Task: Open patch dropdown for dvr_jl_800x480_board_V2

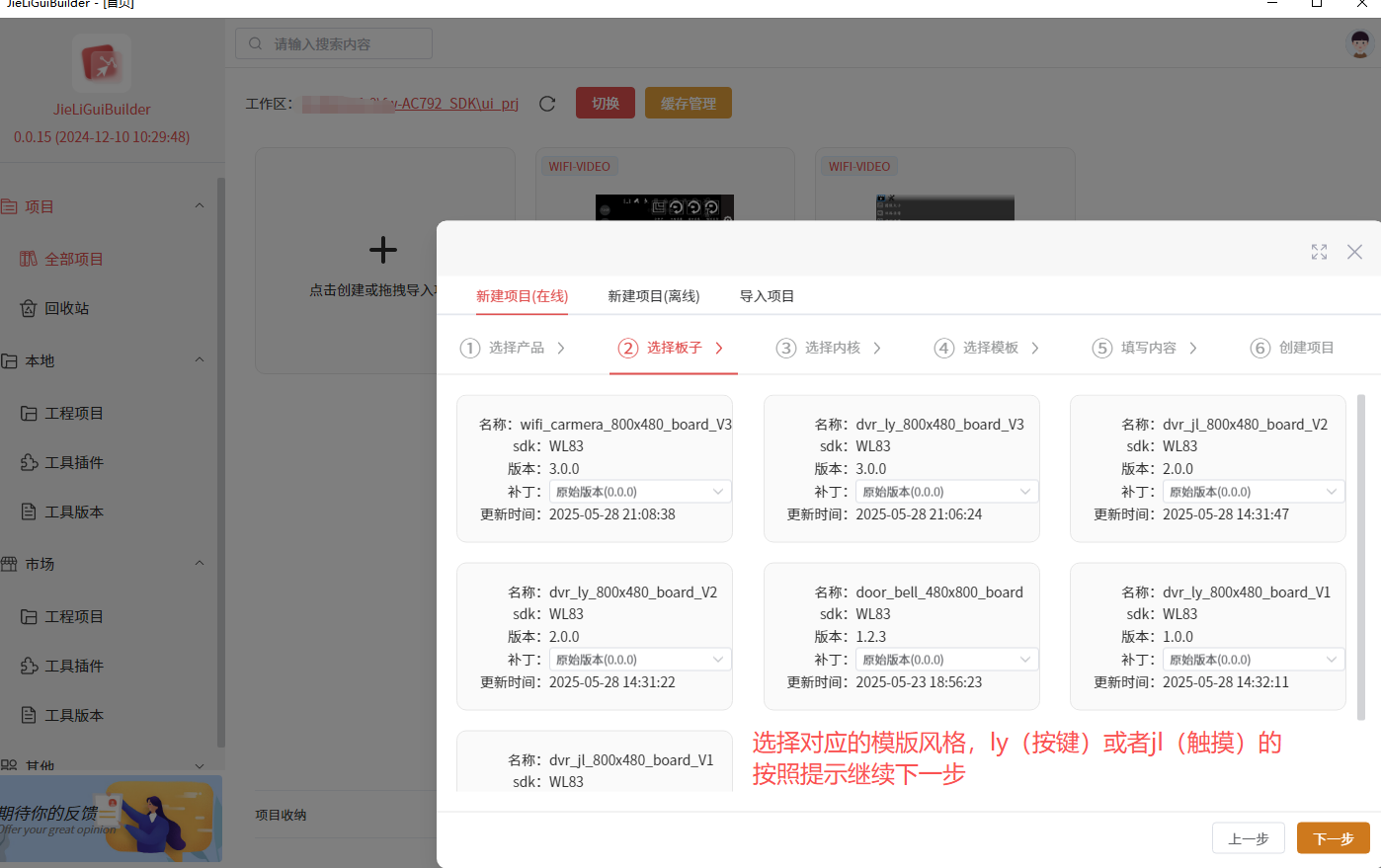Action: point(1254,492)
